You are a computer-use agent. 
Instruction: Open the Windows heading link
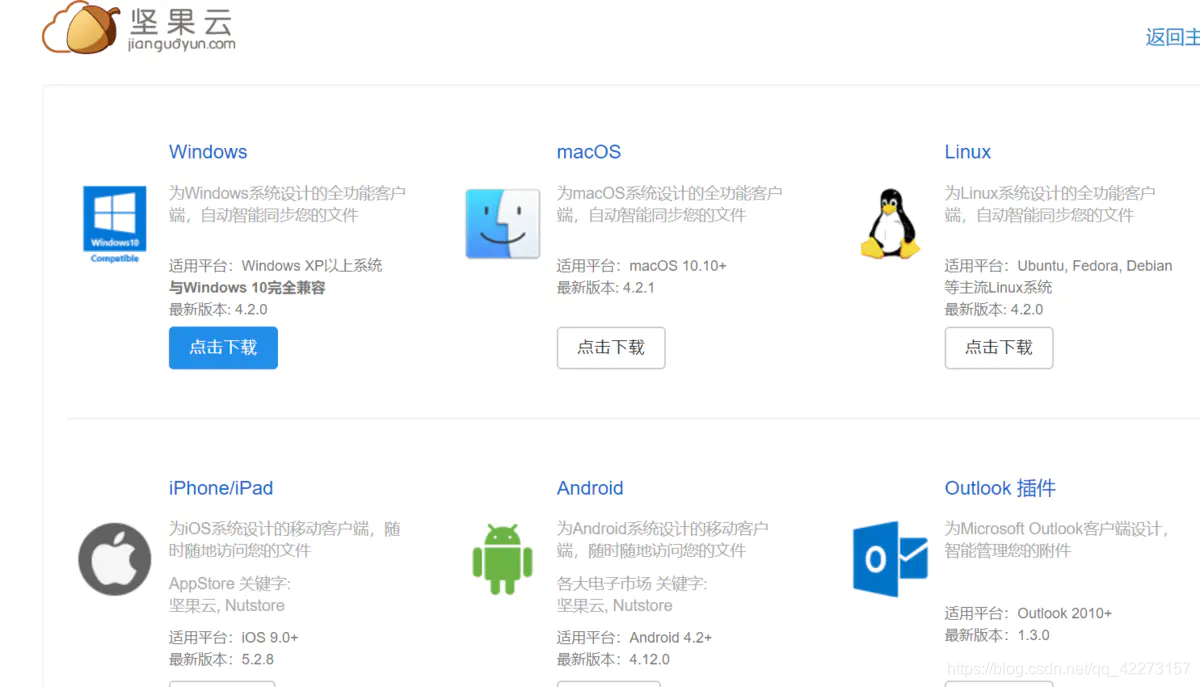point(208,152)
